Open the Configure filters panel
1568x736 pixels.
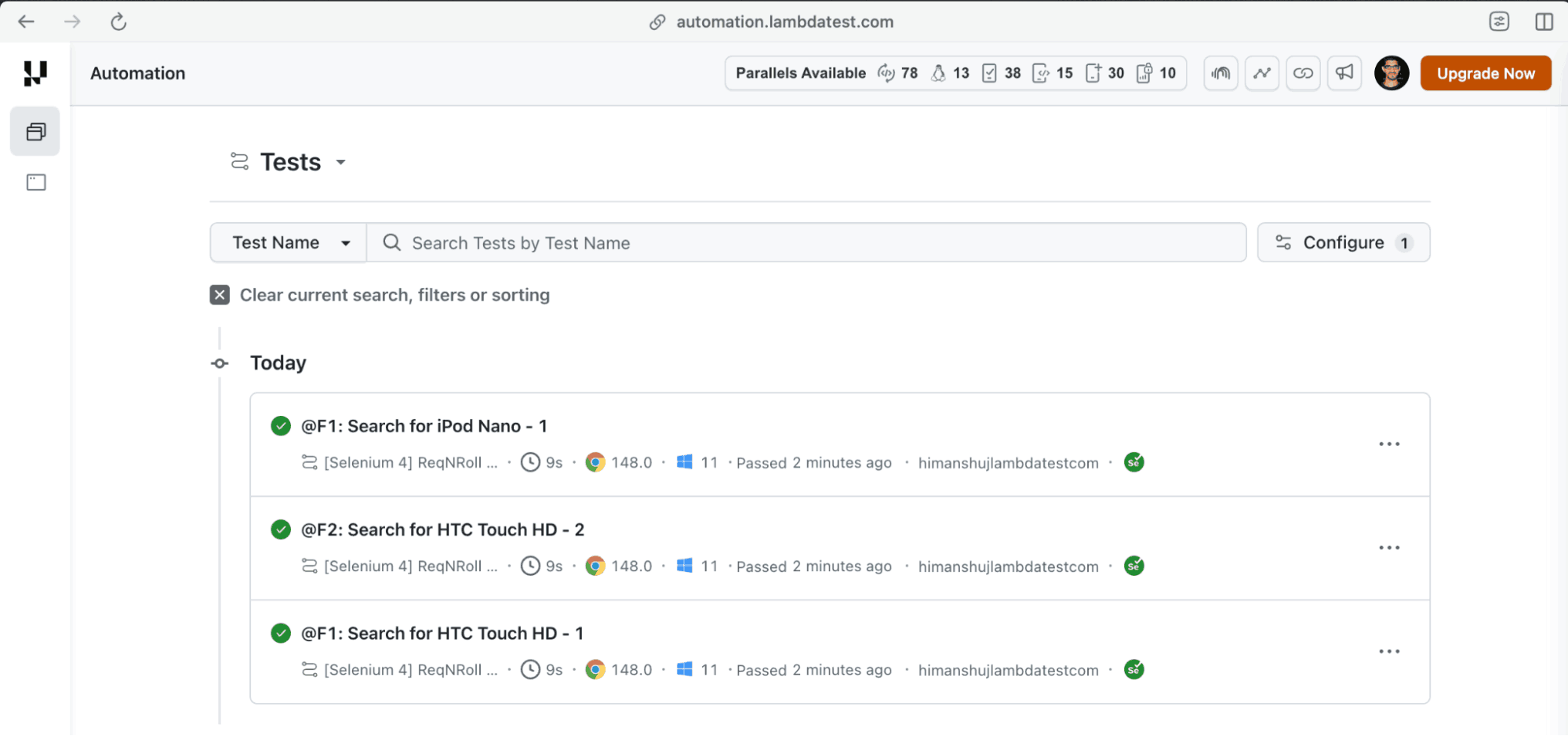(1343, 242)
